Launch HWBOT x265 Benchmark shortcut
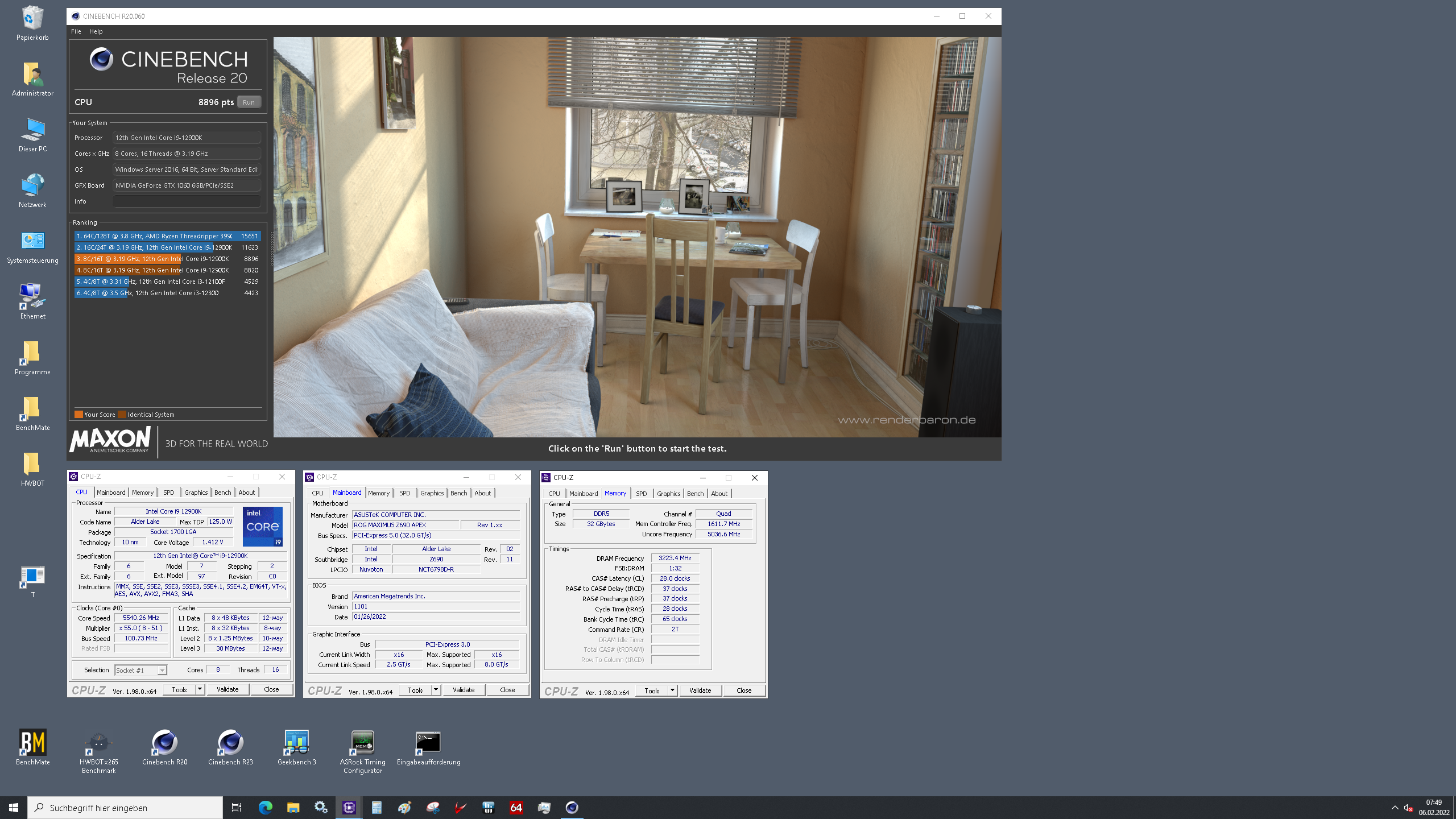1456x819 pixels. (98, 752)
